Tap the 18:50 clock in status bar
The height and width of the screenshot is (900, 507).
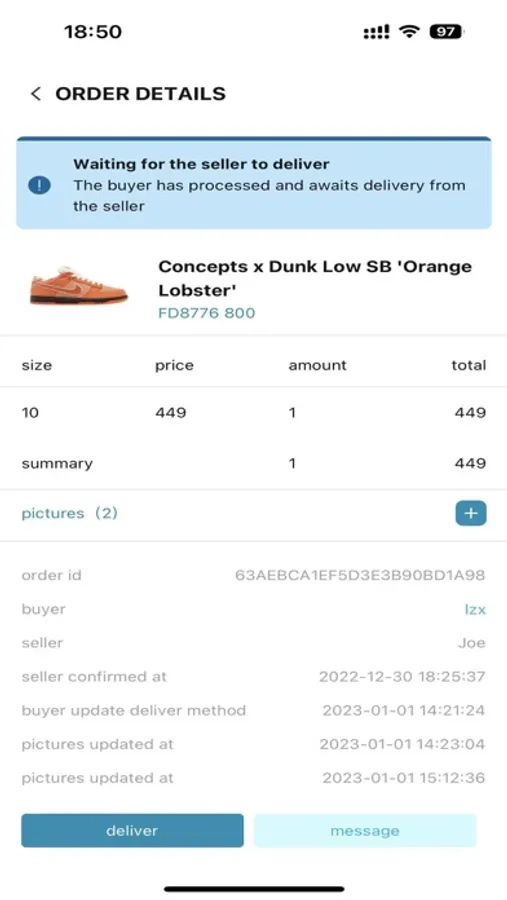pyautogui.click(x=93, y=32)
